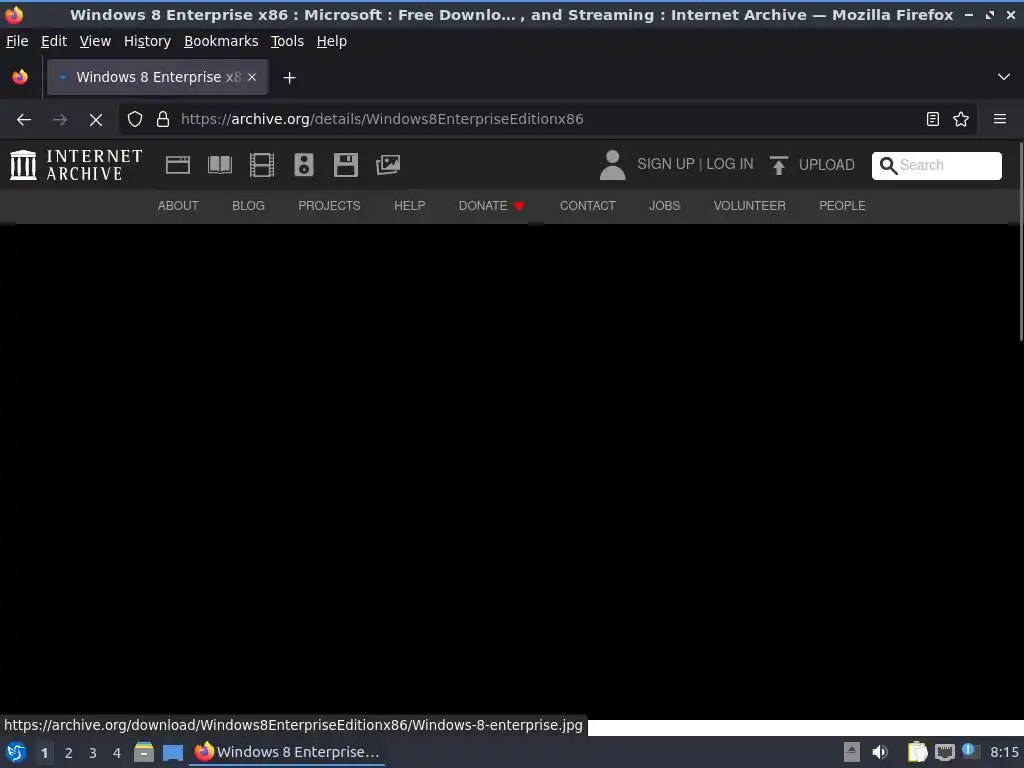Open the Audio (speaker) media icon
The width and height of the screenshot is (1024, 768).
pyautogui.click(x=304, y=165)
